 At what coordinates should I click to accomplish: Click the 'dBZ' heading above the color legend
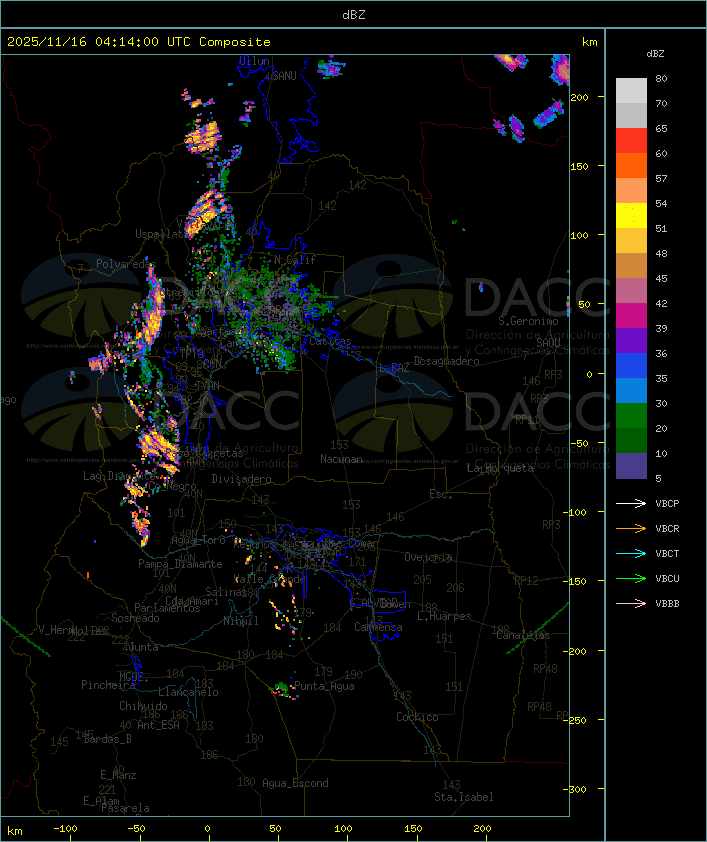coord(655,54)
